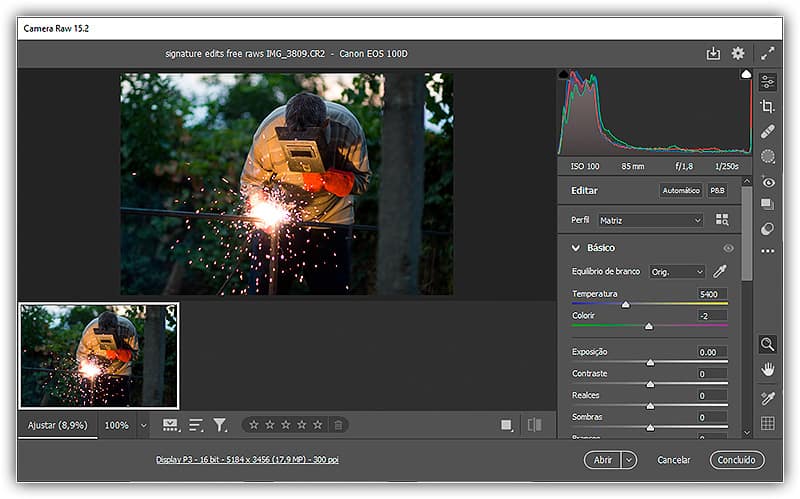Viewport: 800px width, 499px height.
Task: Select the welder filmstrip thumbnail
Action: (99, 356)
